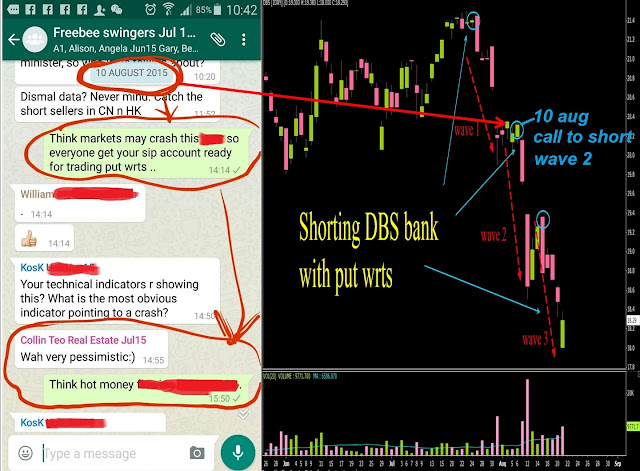Screen dimensions: 640x471
Task: Select the 'Think hot money' sent message
Action: point(148,389)
